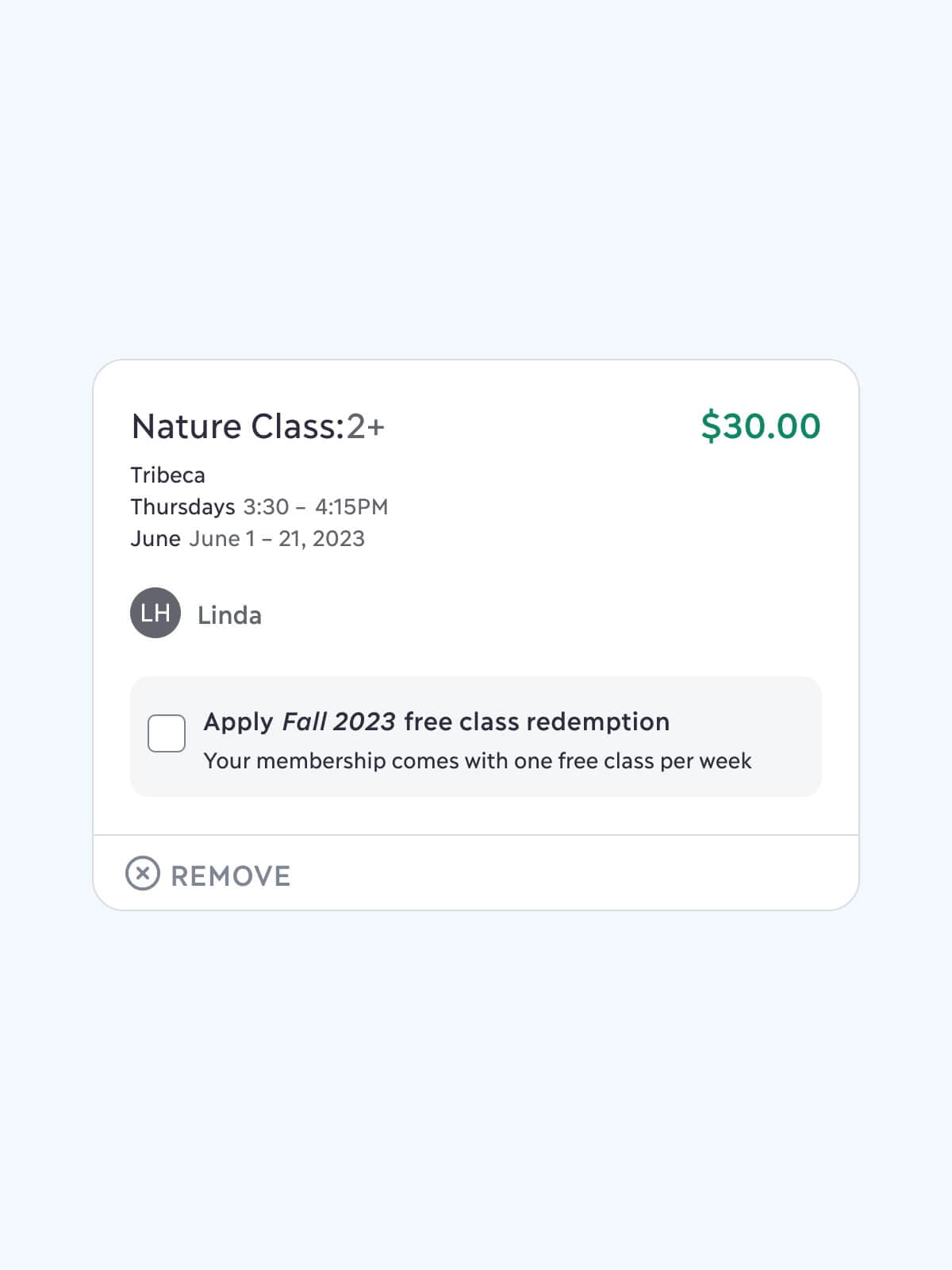The height and width of the screenshot is (1270, 952).
Task: Select the participant name Linda
Action: click(x=229, y=615)
